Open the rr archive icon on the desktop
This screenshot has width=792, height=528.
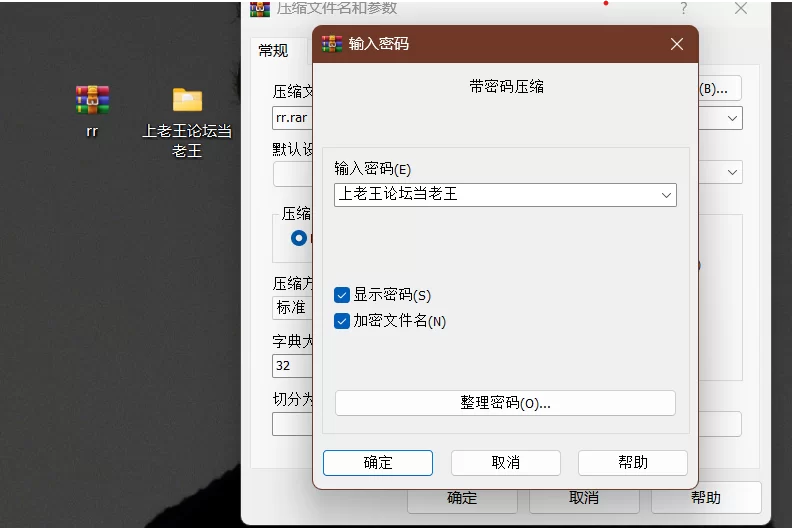pyautogui.click(x=92, y=100)
